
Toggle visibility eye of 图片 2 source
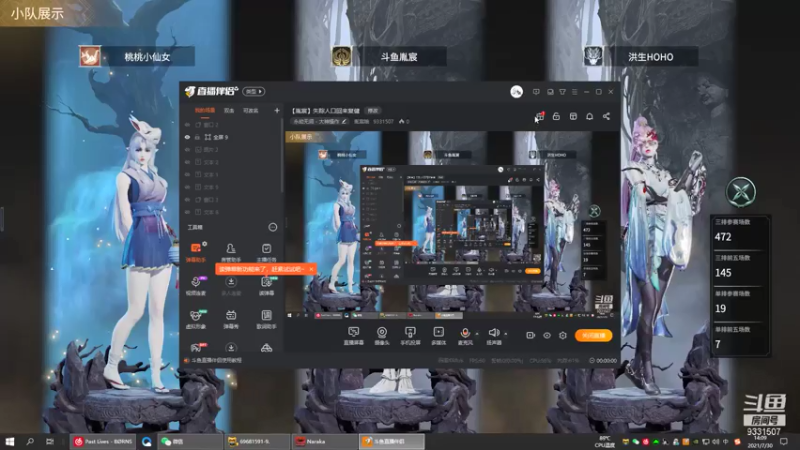point(187,149)
